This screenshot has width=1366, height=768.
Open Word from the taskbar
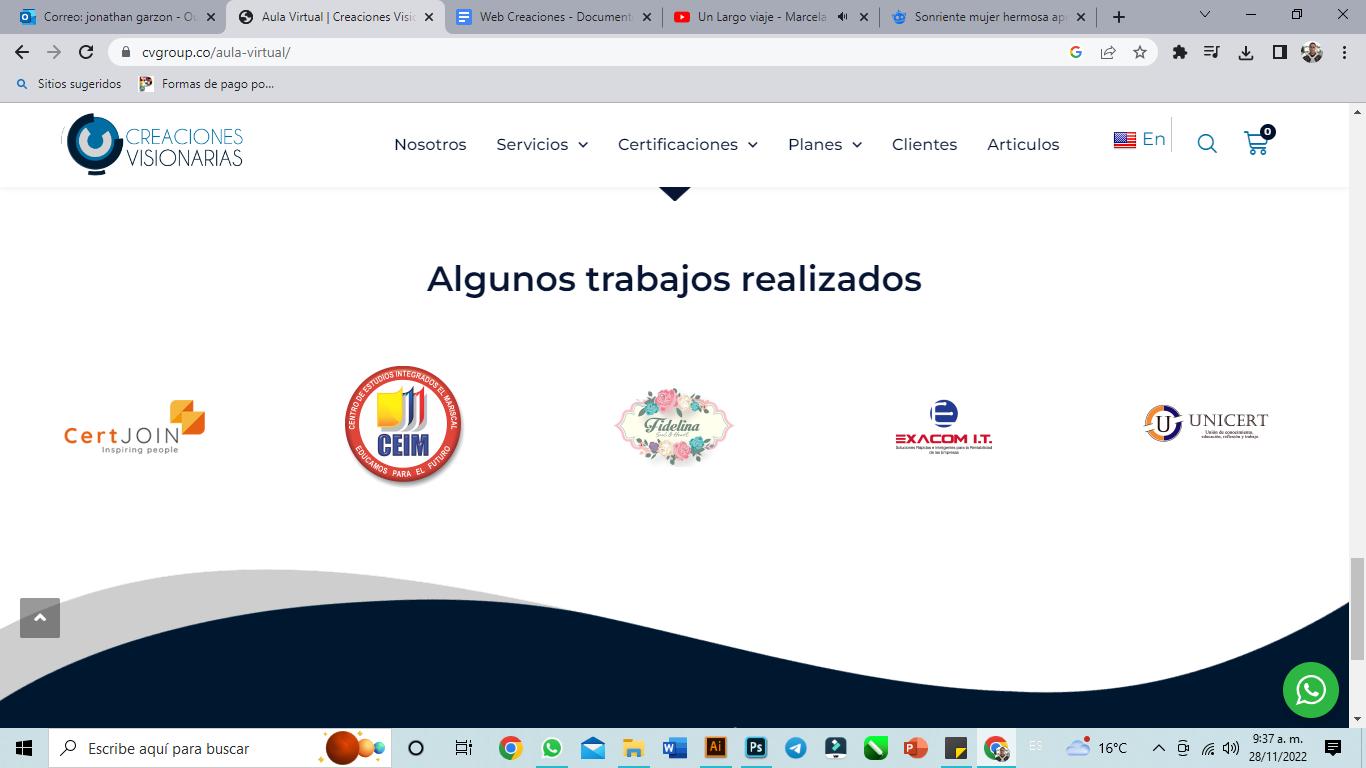674,748
